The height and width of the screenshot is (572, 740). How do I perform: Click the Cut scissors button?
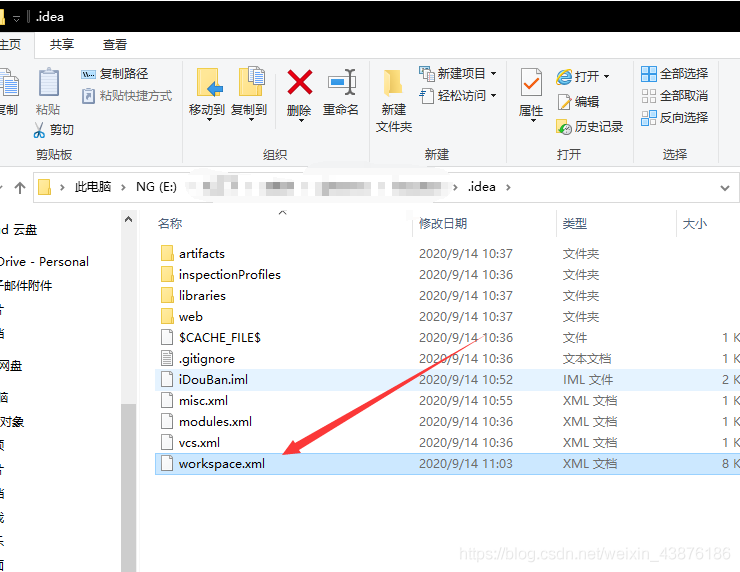click(x=53, y=130)
